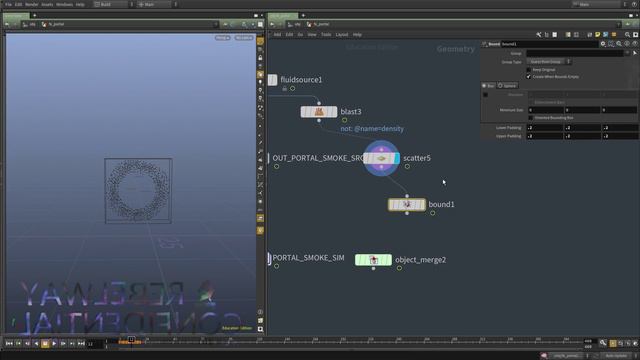
Task: Click the bound1 node name field
Action: (549, 44)
